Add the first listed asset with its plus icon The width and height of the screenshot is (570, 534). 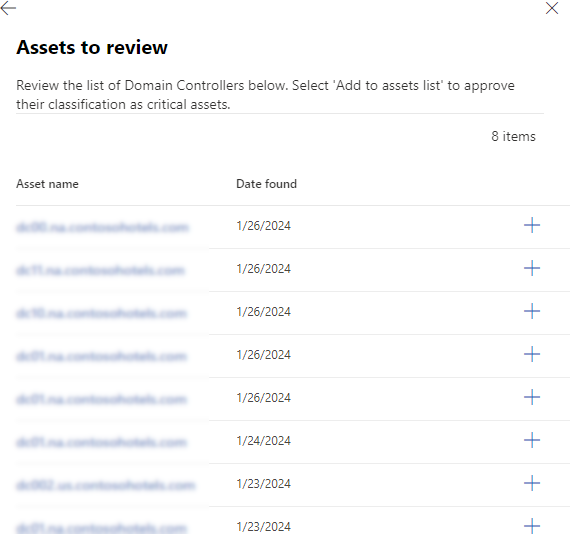pos(531,225)
